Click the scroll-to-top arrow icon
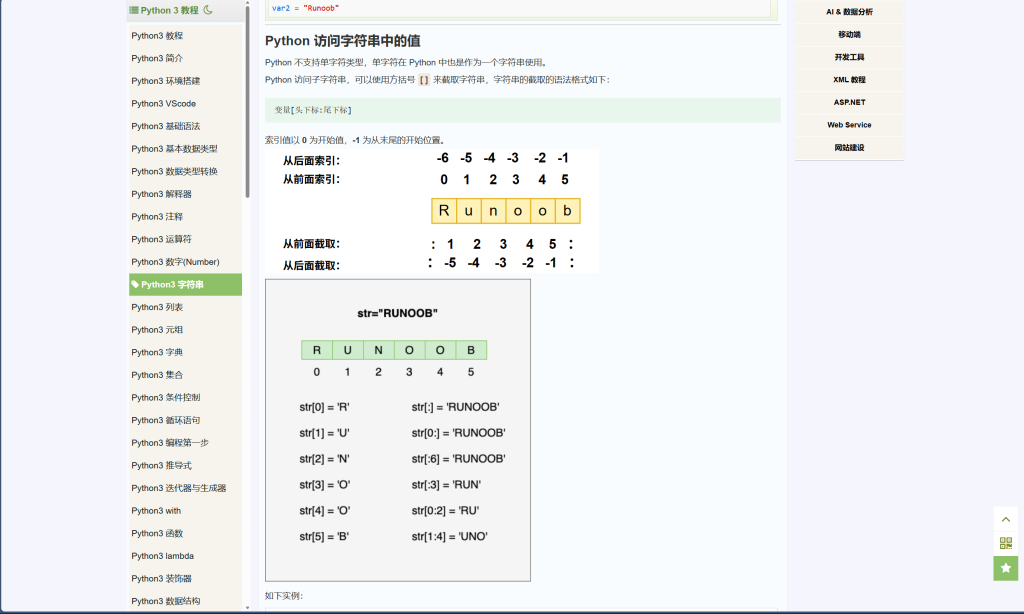The height and width of the screenshot is (614, 1024). [1005, 519]
